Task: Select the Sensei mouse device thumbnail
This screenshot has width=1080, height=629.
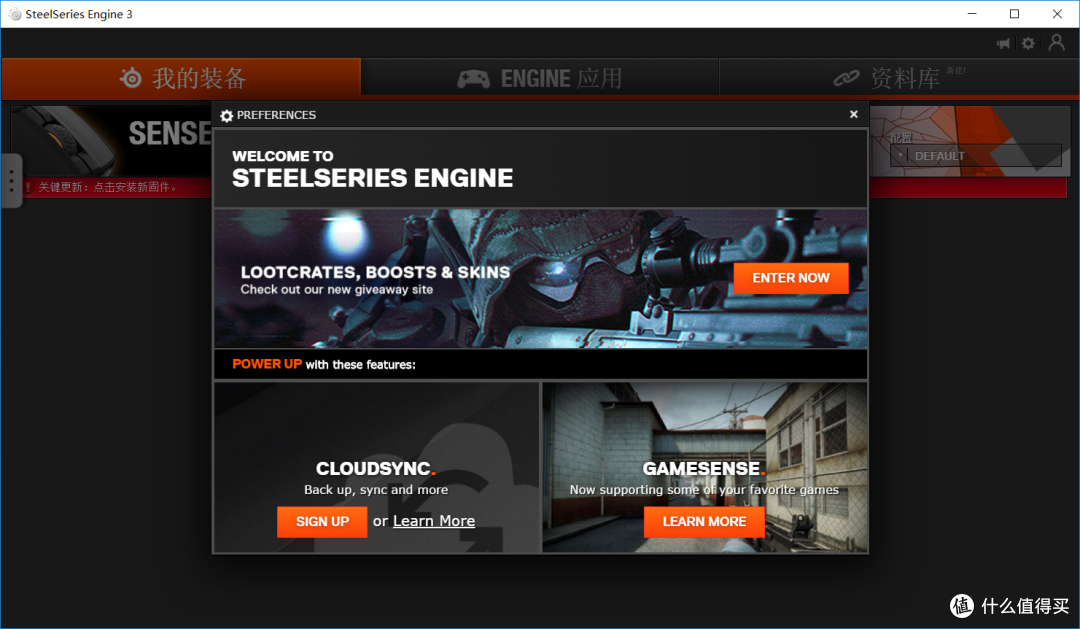Action: pos(62,140)
